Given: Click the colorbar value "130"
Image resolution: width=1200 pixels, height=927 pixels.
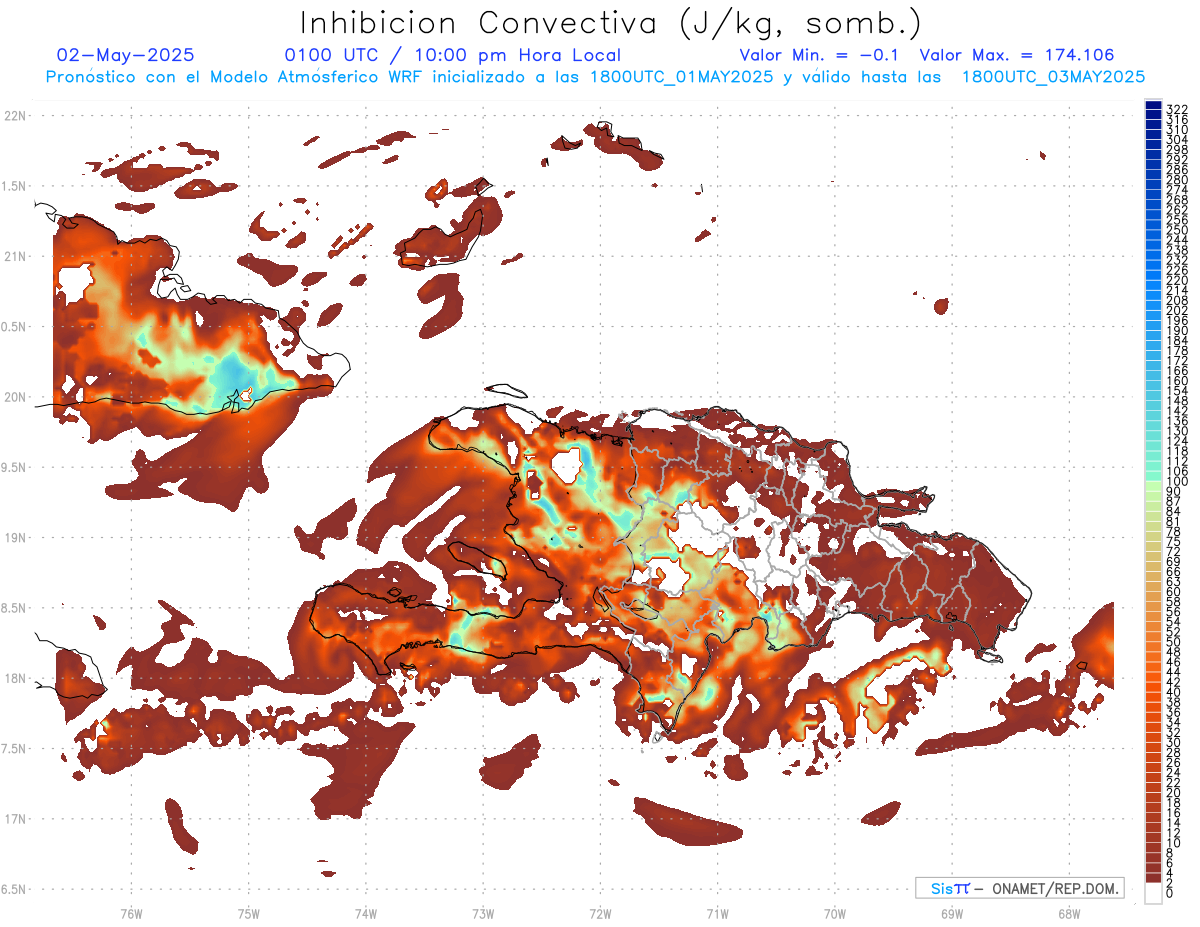Looking at the screenshot, I should coord(1177,431).
